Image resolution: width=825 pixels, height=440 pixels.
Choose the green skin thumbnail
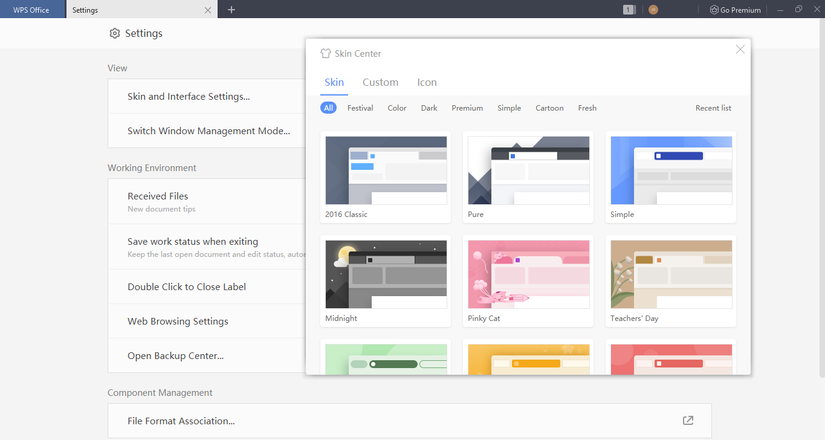[x=386, y=359]
